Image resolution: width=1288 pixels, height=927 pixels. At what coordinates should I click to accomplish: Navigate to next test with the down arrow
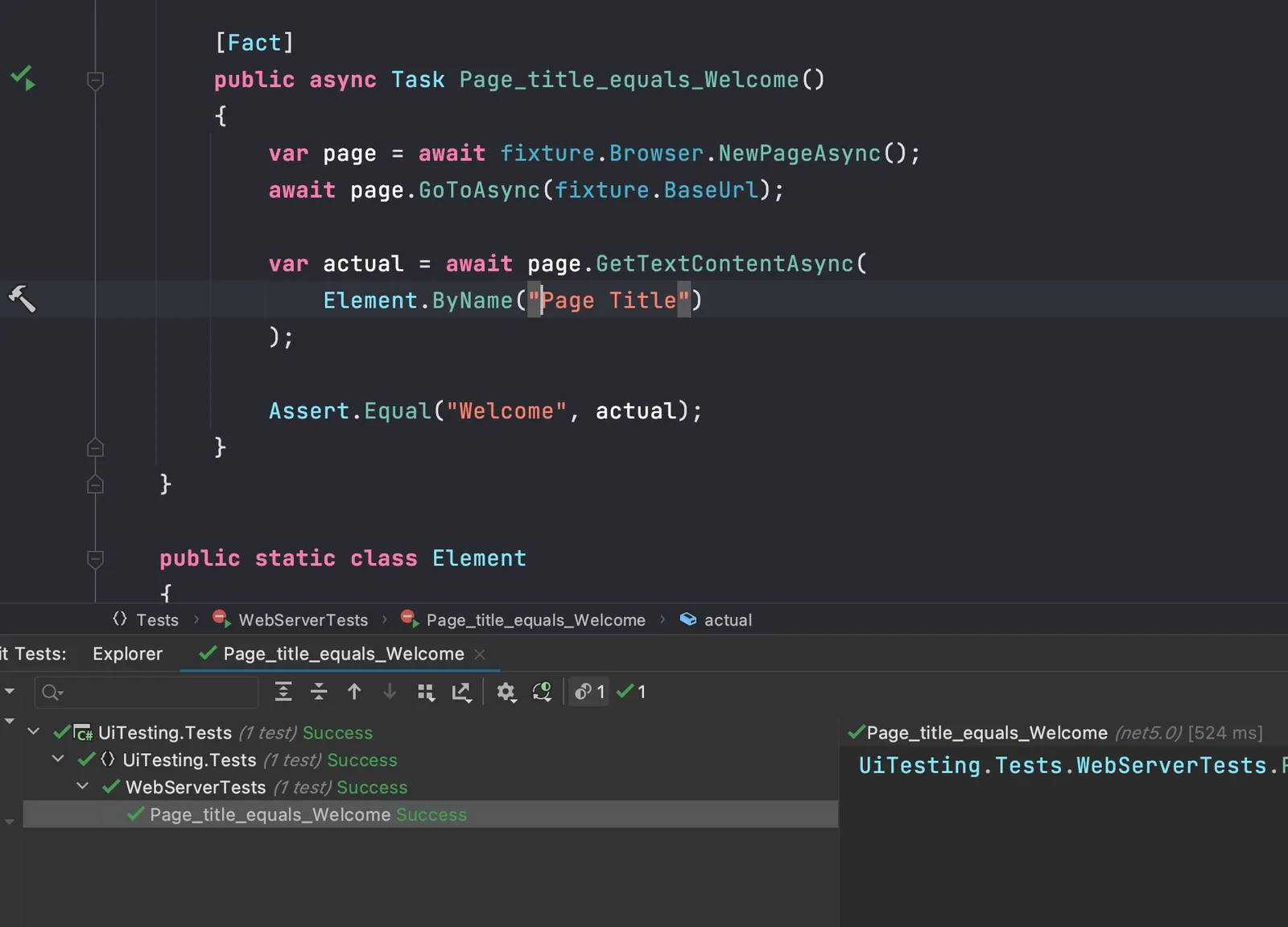click(x=390, y=692)
